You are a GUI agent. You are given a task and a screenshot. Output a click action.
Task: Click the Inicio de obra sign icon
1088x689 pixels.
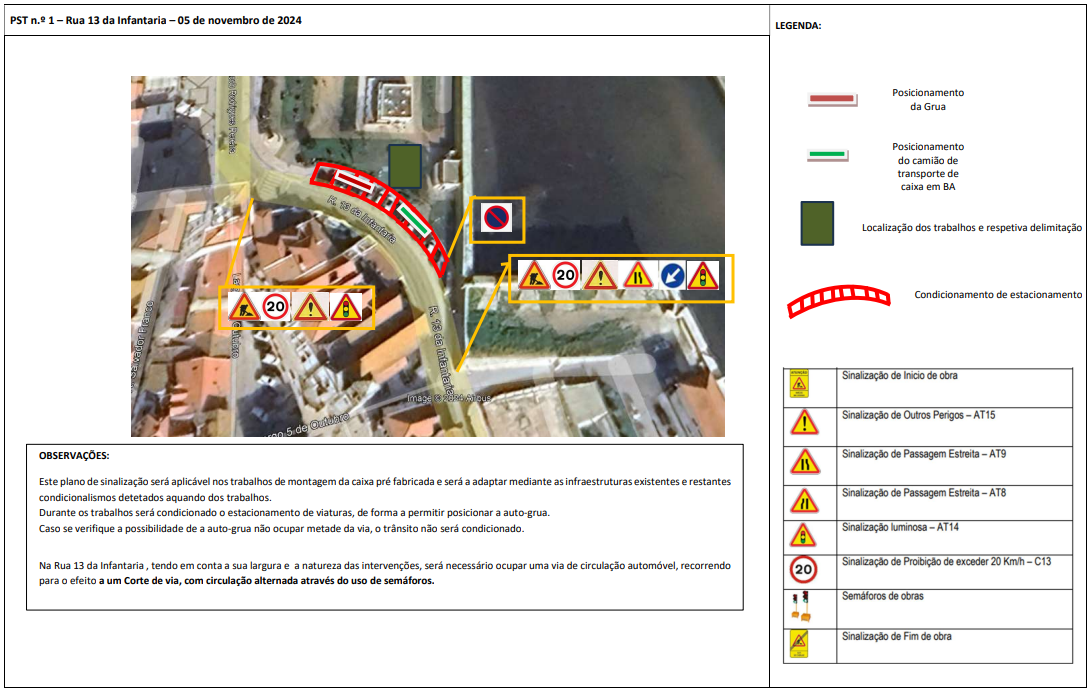pyautogui.click(x=799, y=385)
